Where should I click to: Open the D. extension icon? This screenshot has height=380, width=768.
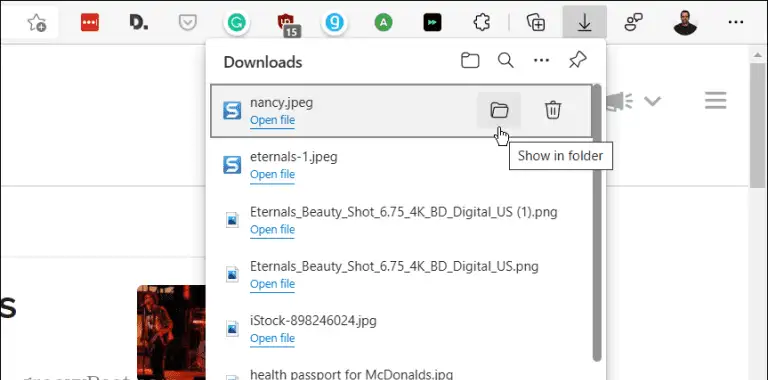(139, 23)
